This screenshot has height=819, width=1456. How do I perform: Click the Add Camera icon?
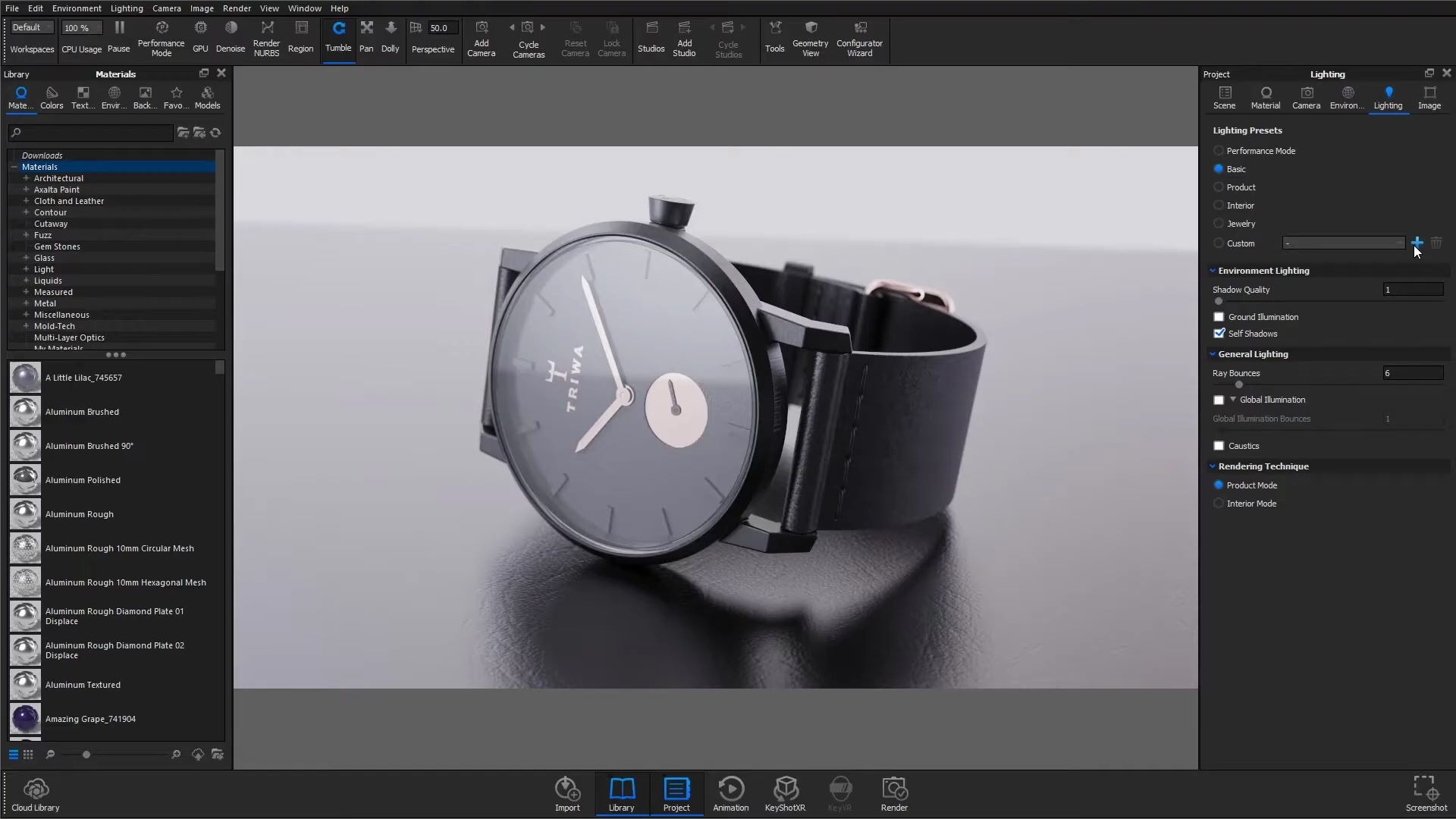(481, 36)
